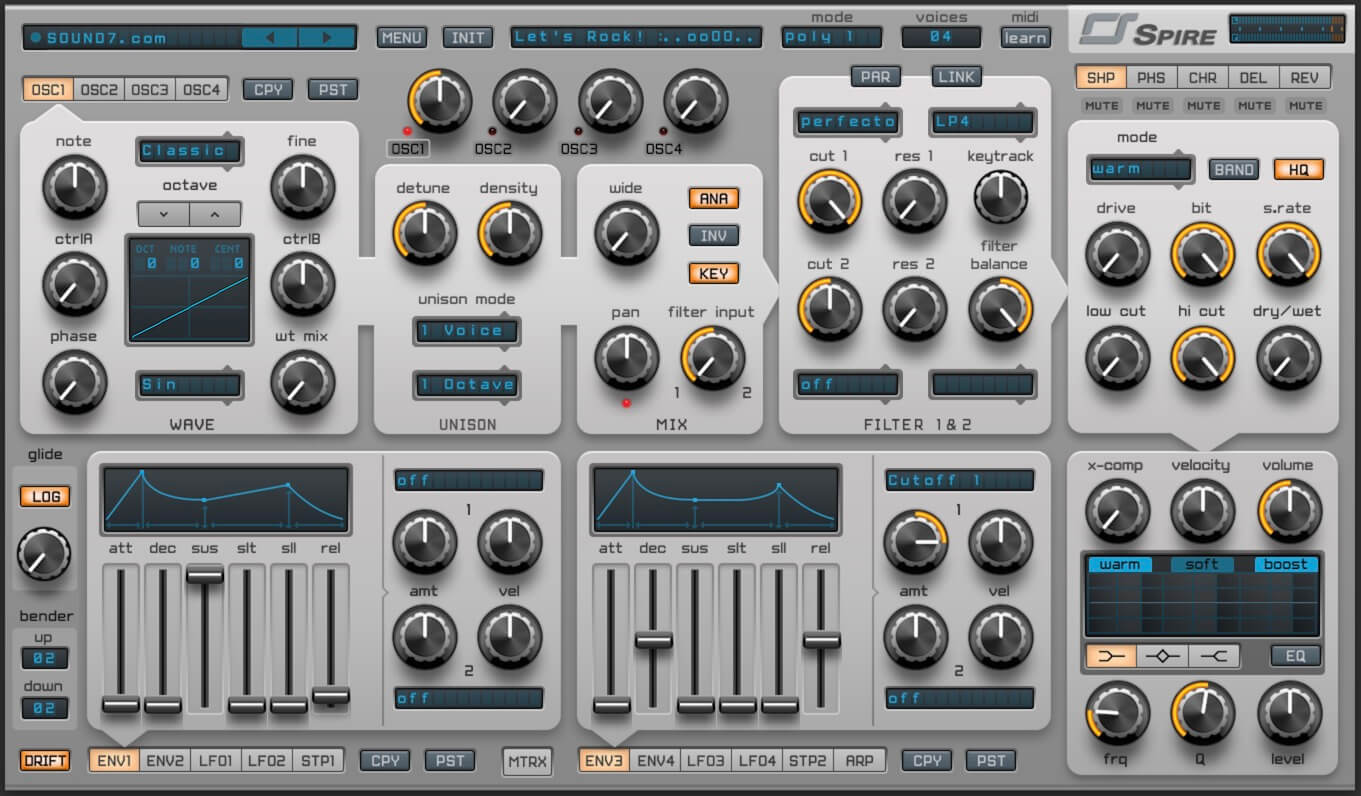
Task: Click the glide knob
Action: tap(45, 555)
